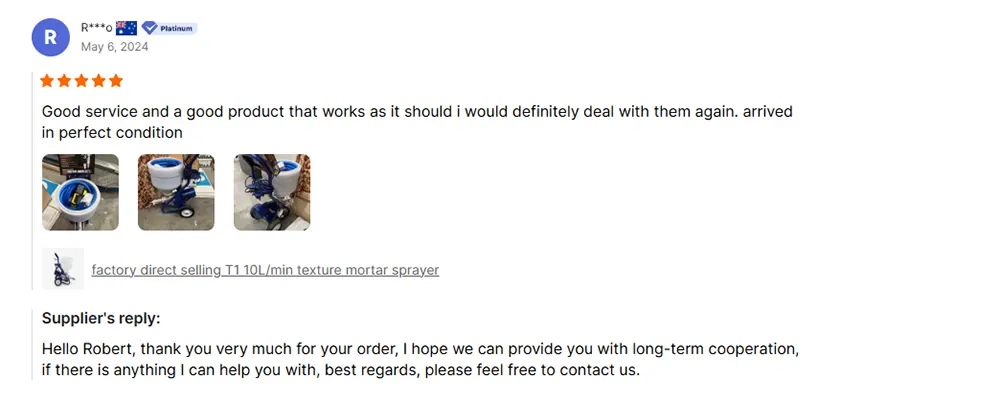
Task: Click the reviewer name R***o
Action: click(x=96, y=28)
